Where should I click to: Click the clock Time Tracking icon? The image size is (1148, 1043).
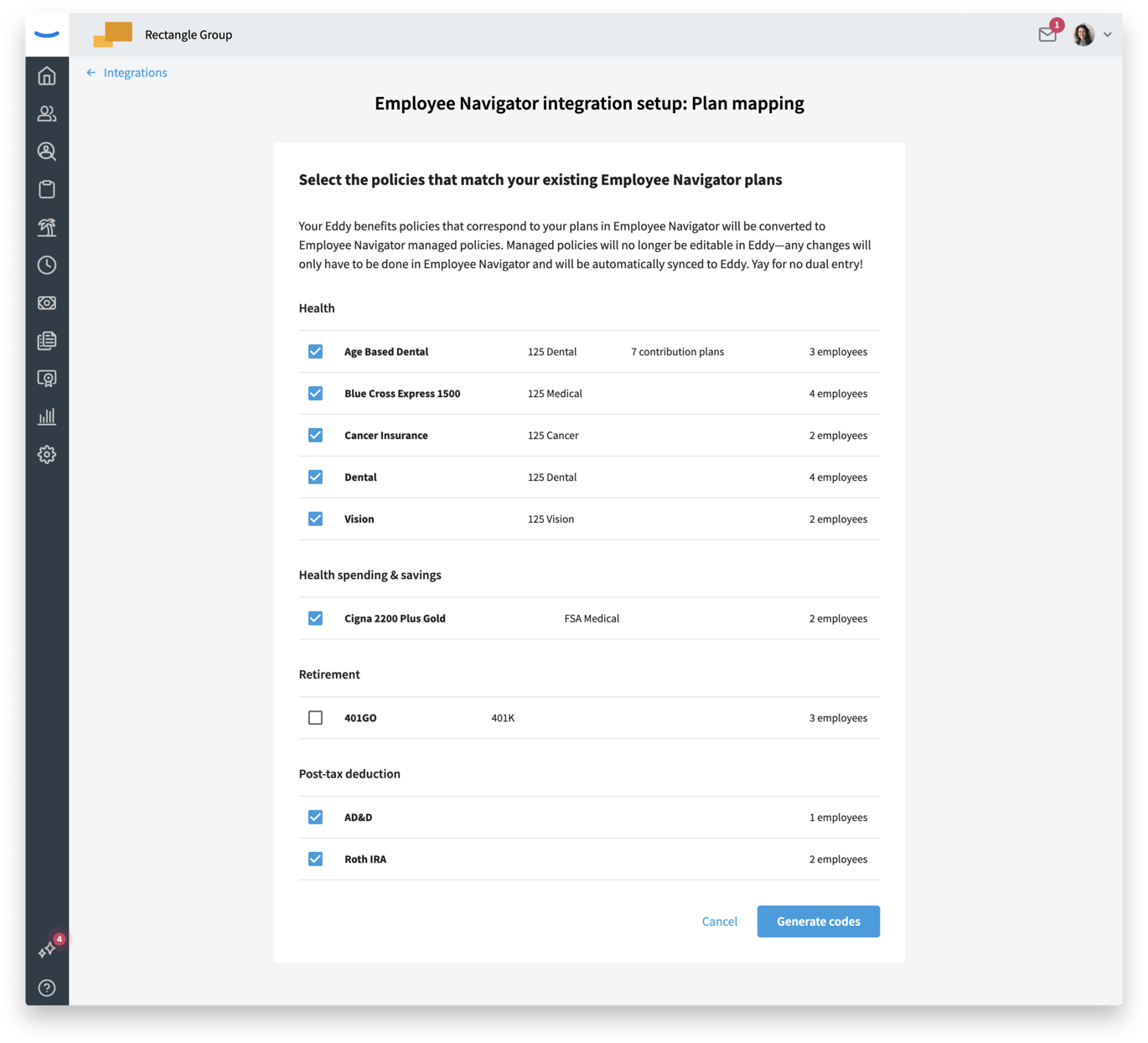[x=47, y=265]
